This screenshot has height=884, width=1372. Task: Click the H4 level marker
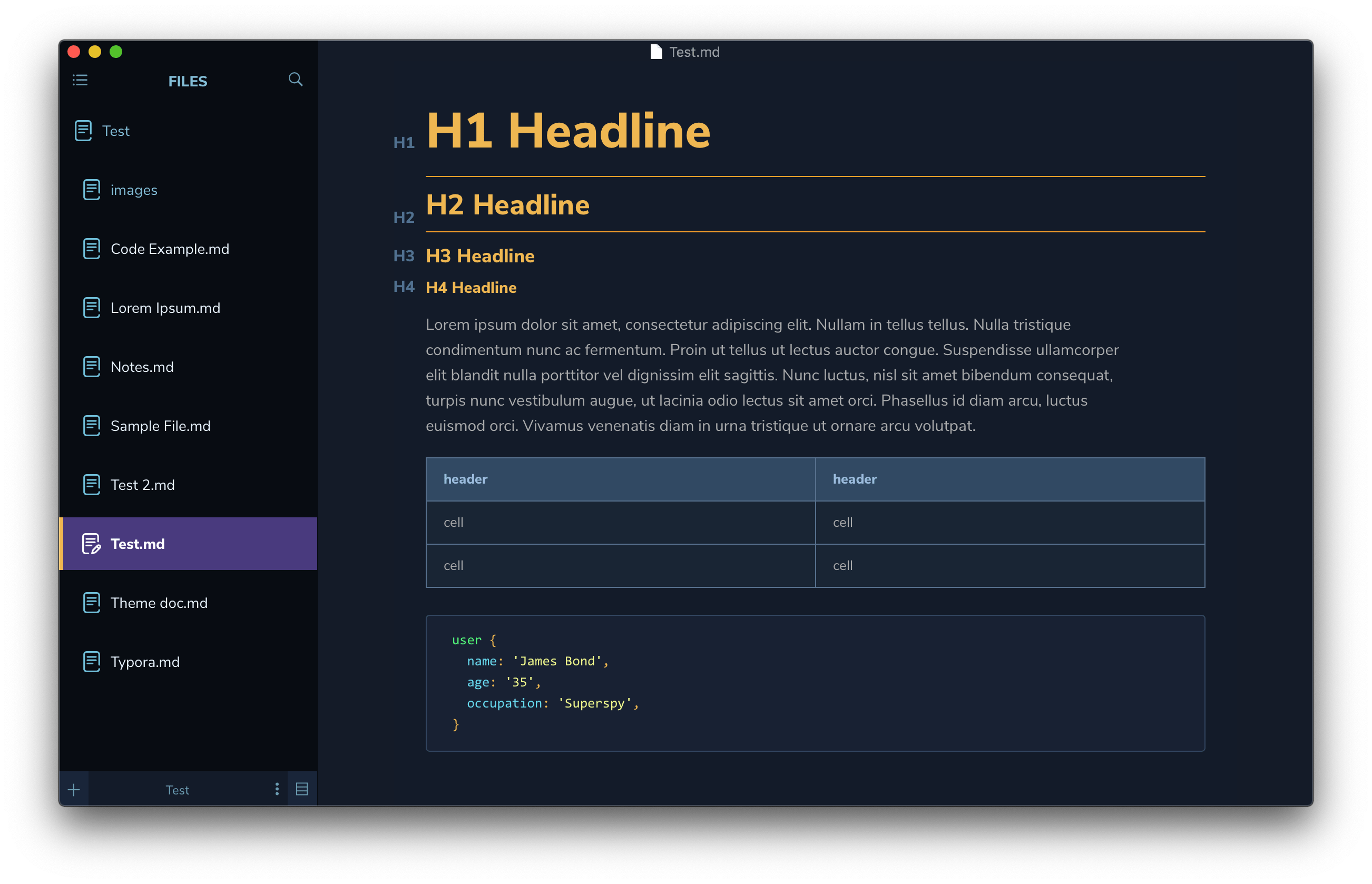click(x=404, y=287)
